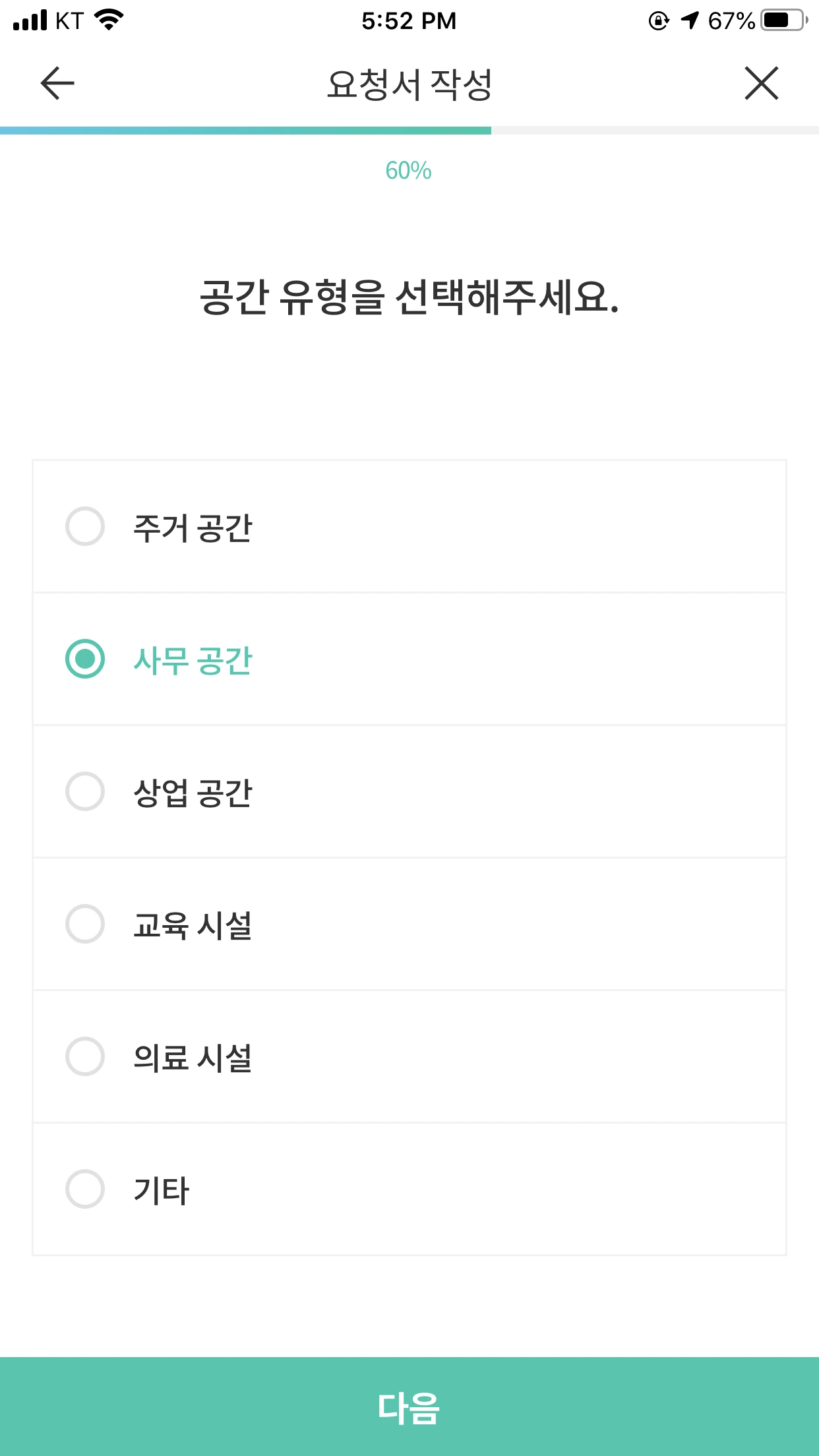Image resolution: width=819 pixels, height=1456 pixels.
Task: Tap the battery icon in status bar
Action: [x=783, y=20]
